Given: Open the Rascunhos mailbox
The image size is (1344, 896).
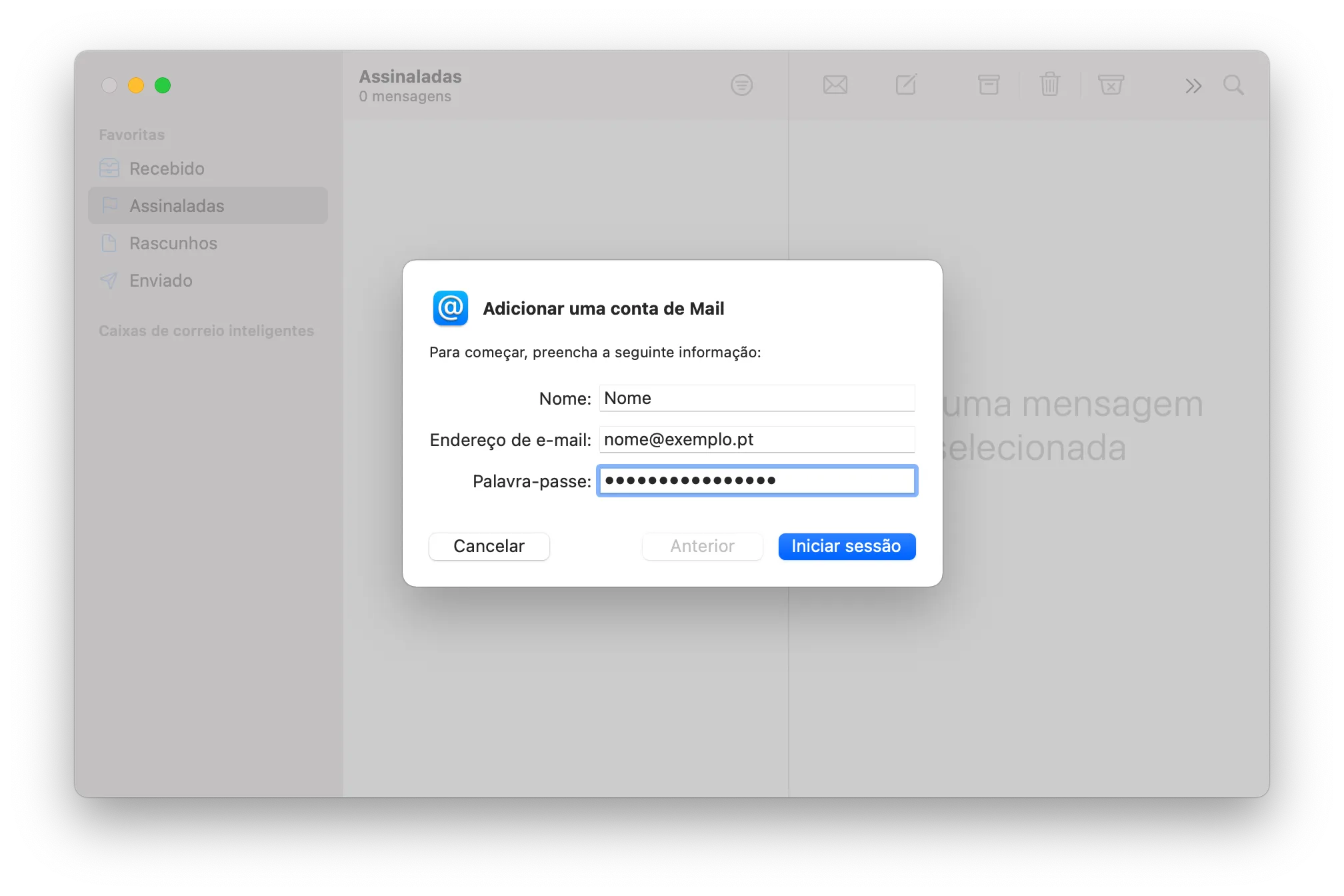Looking at the screenshot, I should [208, 243].
